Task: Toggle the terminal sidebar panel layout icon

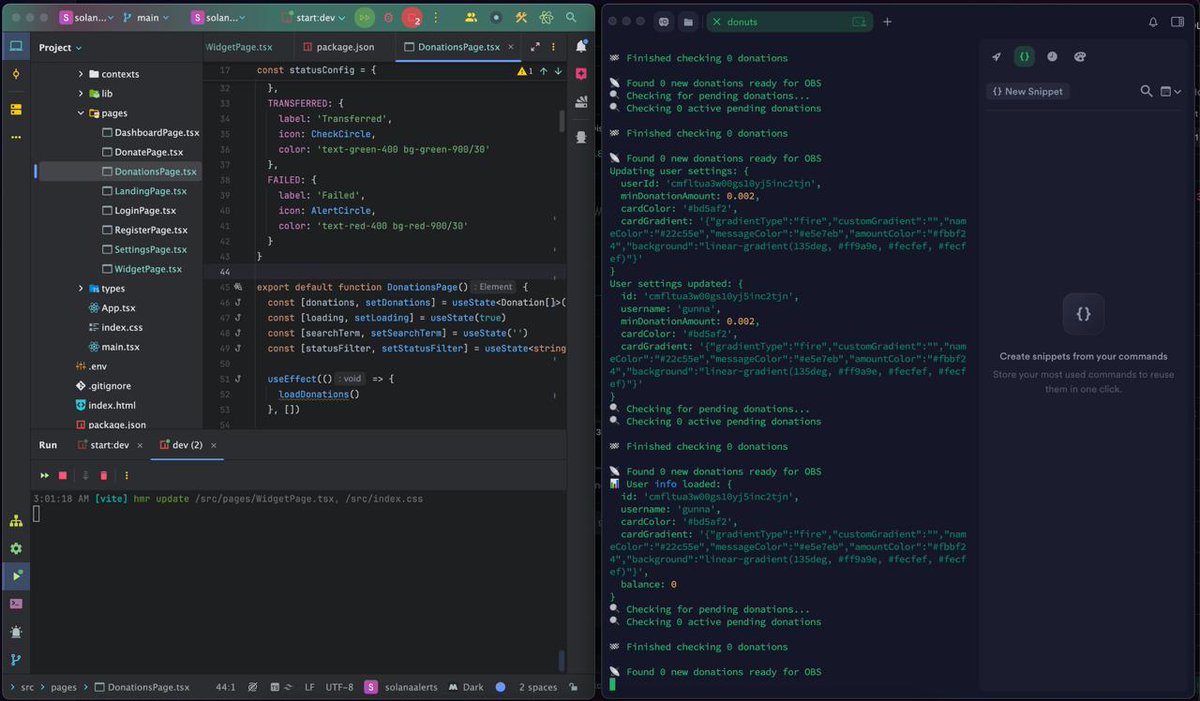Action: coord(1178,22)
